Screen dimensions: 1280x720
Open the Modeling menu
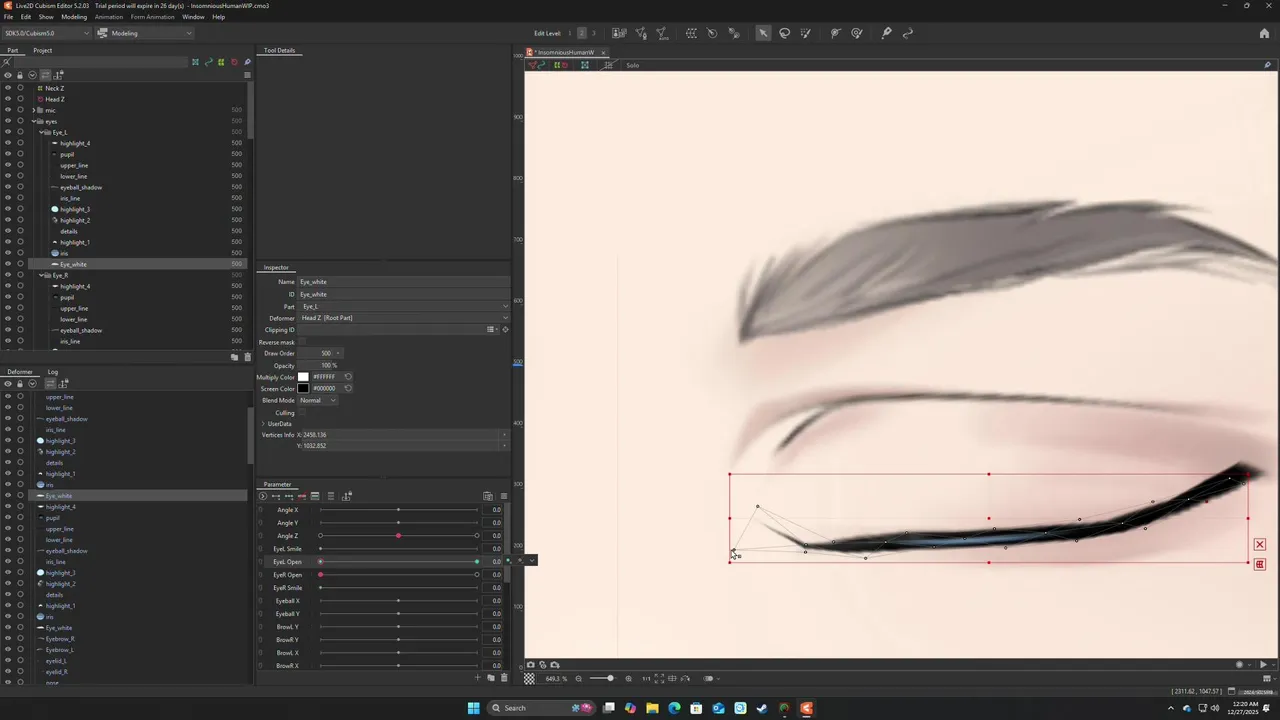[74, 17]
